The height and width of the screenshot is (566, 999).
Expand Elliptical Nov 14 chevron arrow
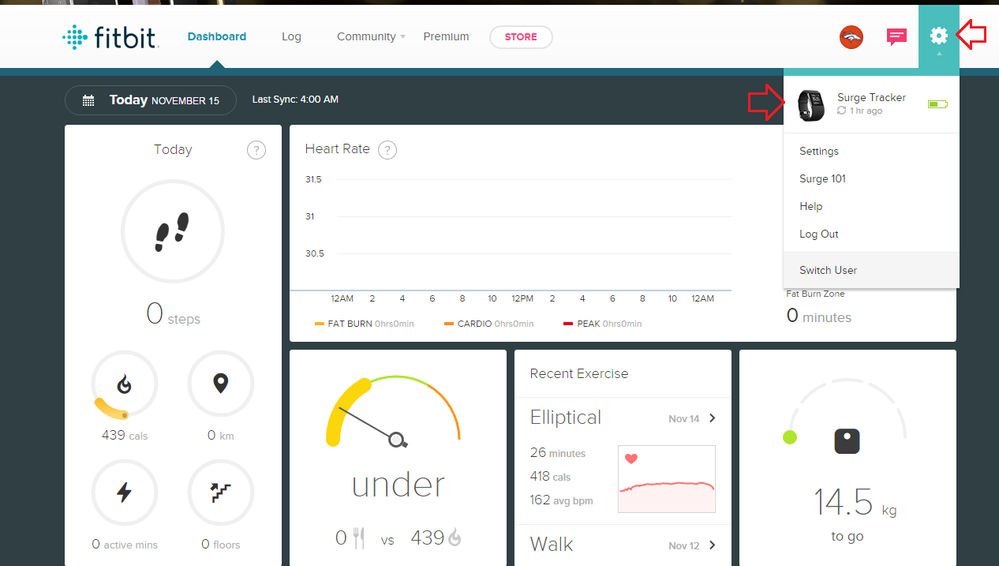click(x=712, y=418)
